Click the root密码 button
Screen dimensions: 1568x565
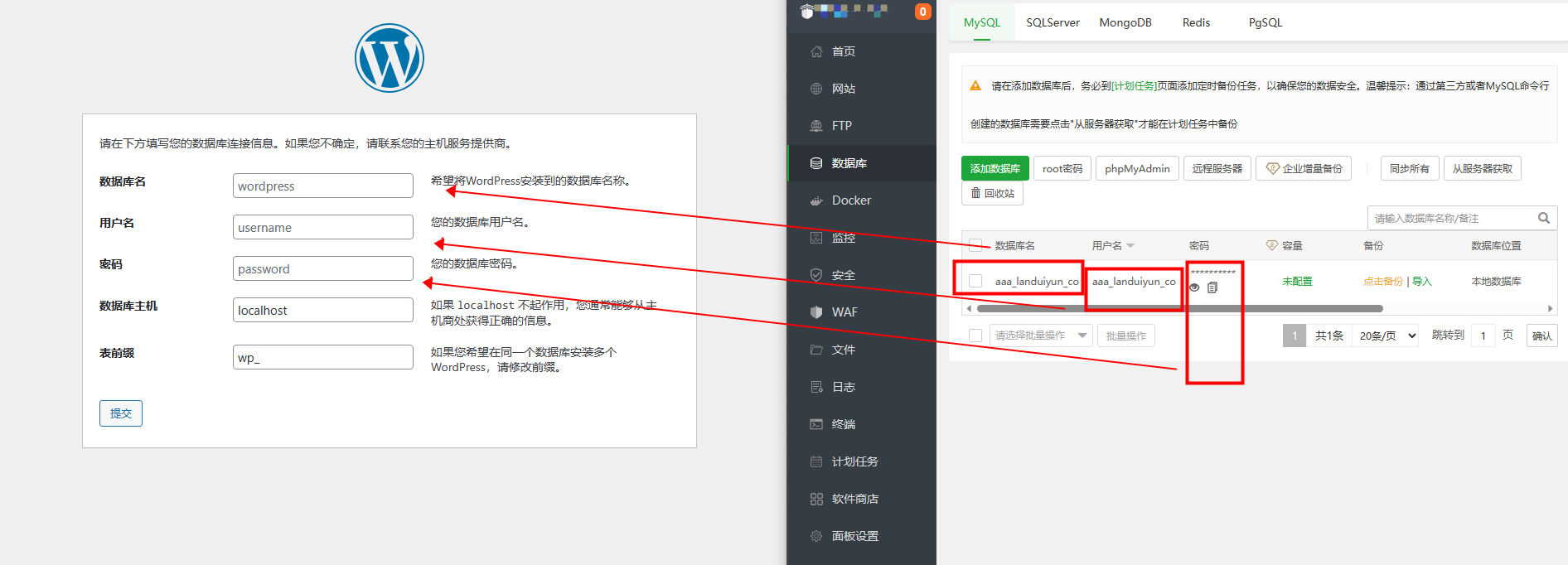pyautogui.click(x=1062, y=168)
